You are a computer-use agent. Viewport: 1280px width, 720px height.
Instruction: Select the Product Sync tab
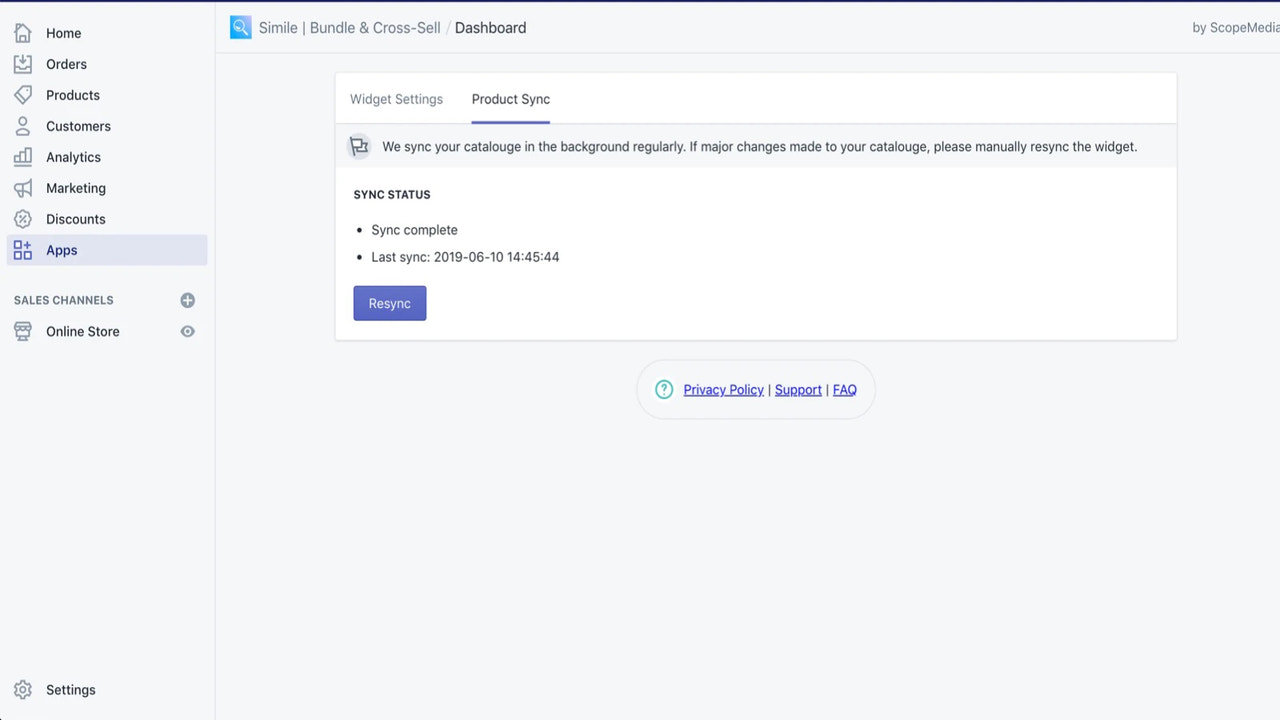(510, 99)
